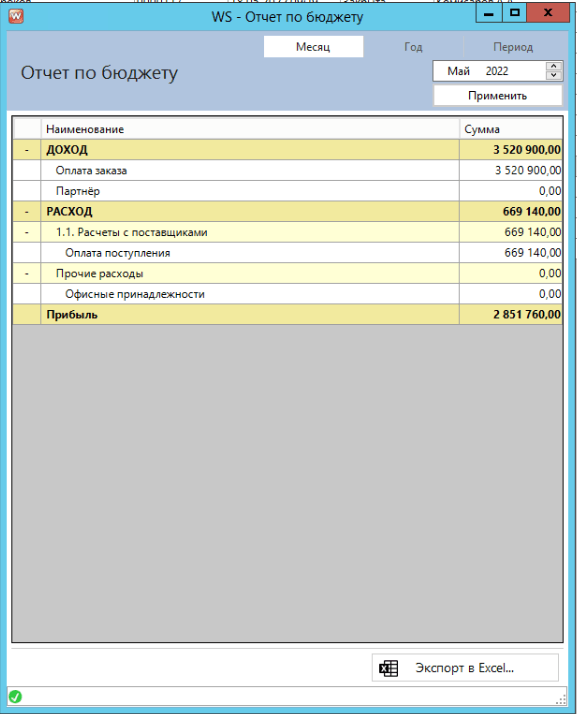The image size is (577, 714).
Task: Click the Май 2022 date field
Action: click(489, 71)
